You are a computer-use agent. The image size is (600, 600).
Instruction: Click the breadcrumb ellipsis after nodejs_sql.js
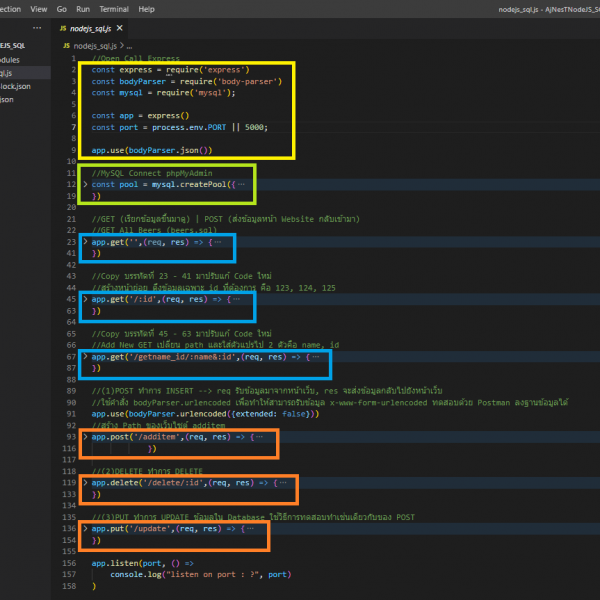130,46
